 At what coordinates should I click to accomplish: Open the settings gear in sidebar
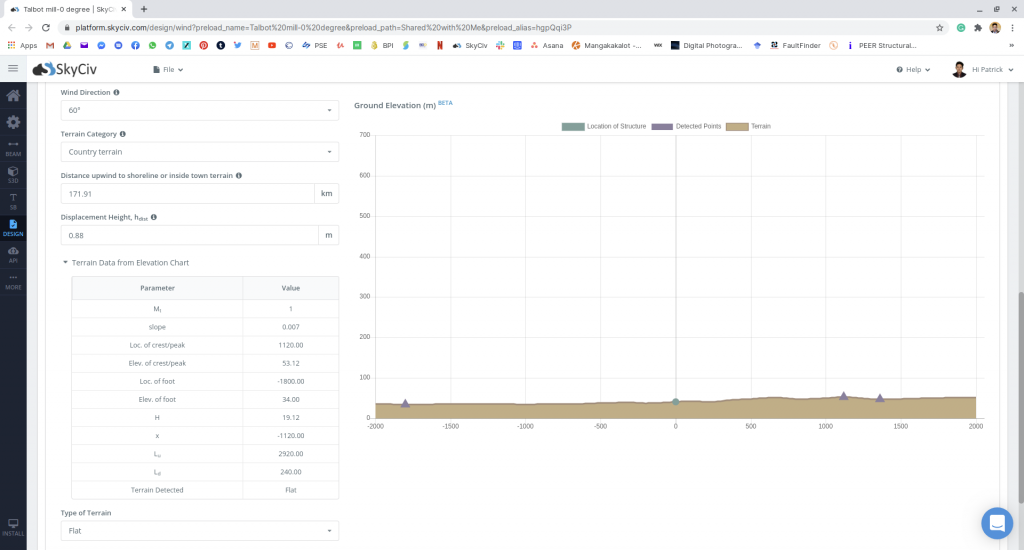13,122
